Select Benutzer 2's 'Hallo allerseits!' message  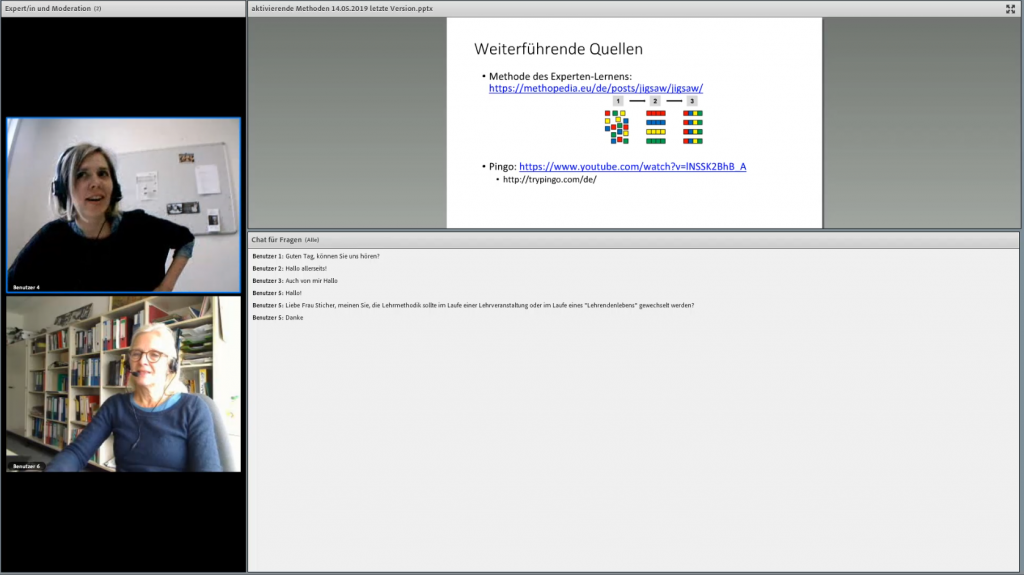click(x=309, y=268)
